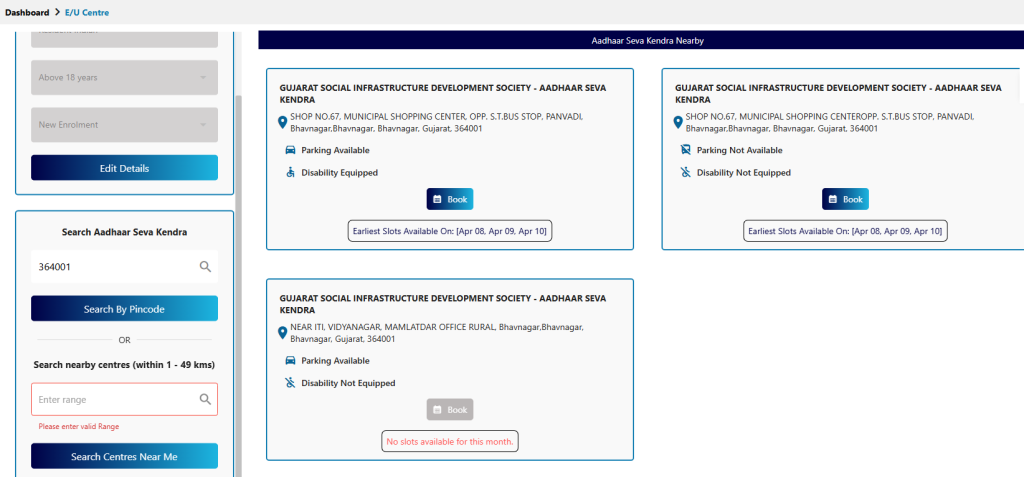The image size is (1024, 477).
Task: Click the car icon beside Parking Available, first card
Action: tap(290, 150)
